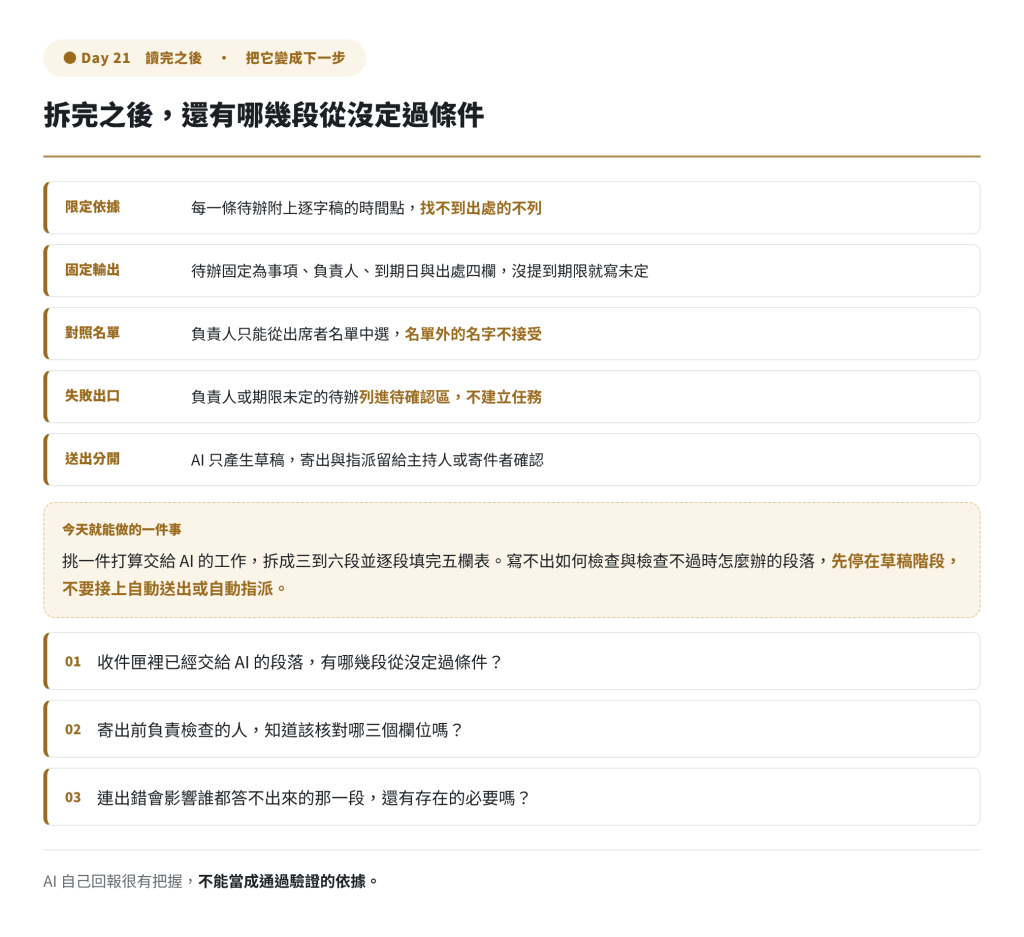Click the heading "拆完之後，還有哪幾段從沒定過條件"
Image resolution: width=1024 pixels, height=937 pixels.
(264, 116)
